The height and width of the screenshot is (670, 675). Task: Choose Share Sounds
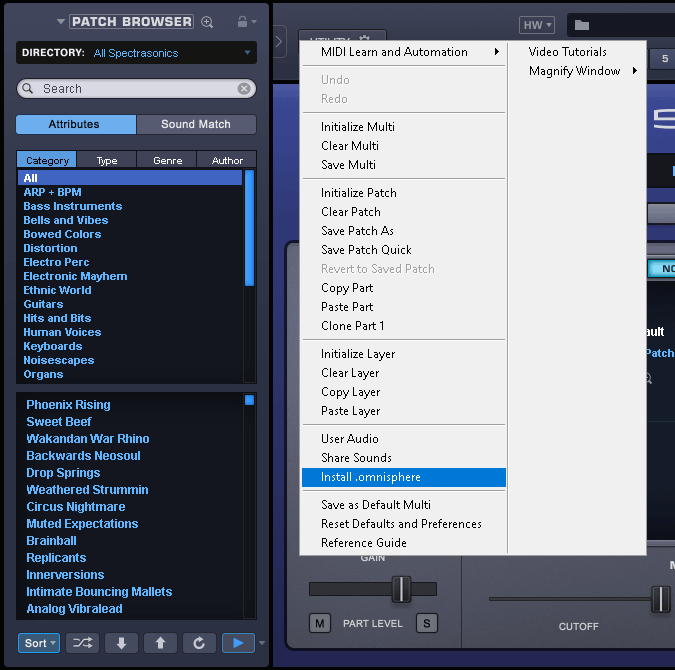point(404,458)
